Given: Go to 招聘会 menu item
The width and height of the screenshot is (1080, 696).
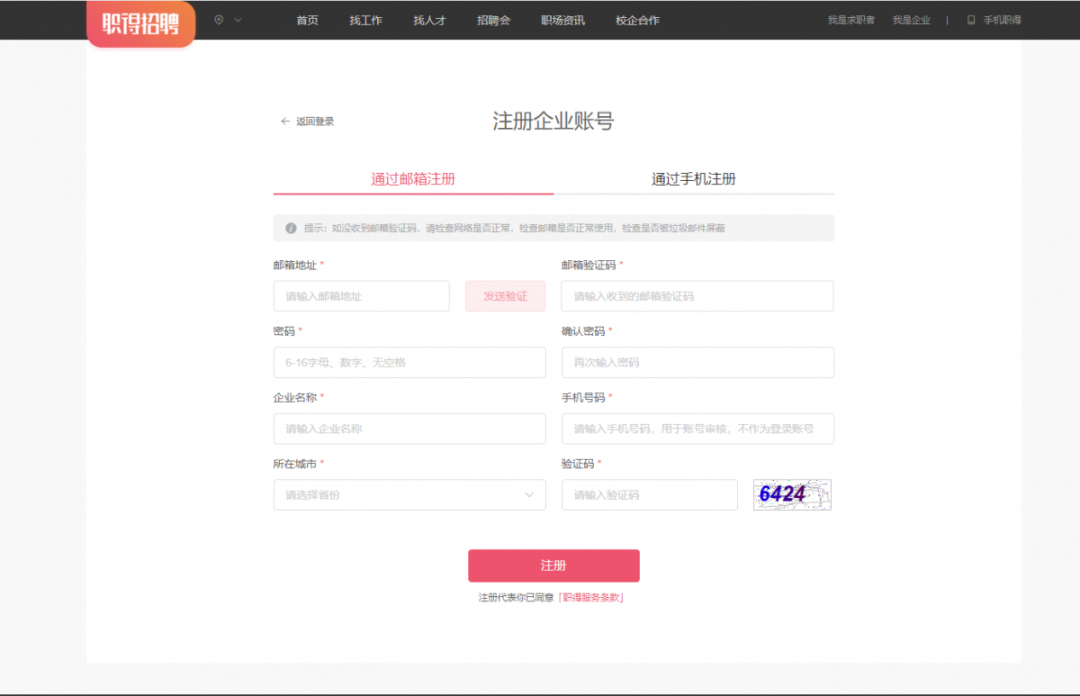Looking at the screenshot, I should [493, 20].
